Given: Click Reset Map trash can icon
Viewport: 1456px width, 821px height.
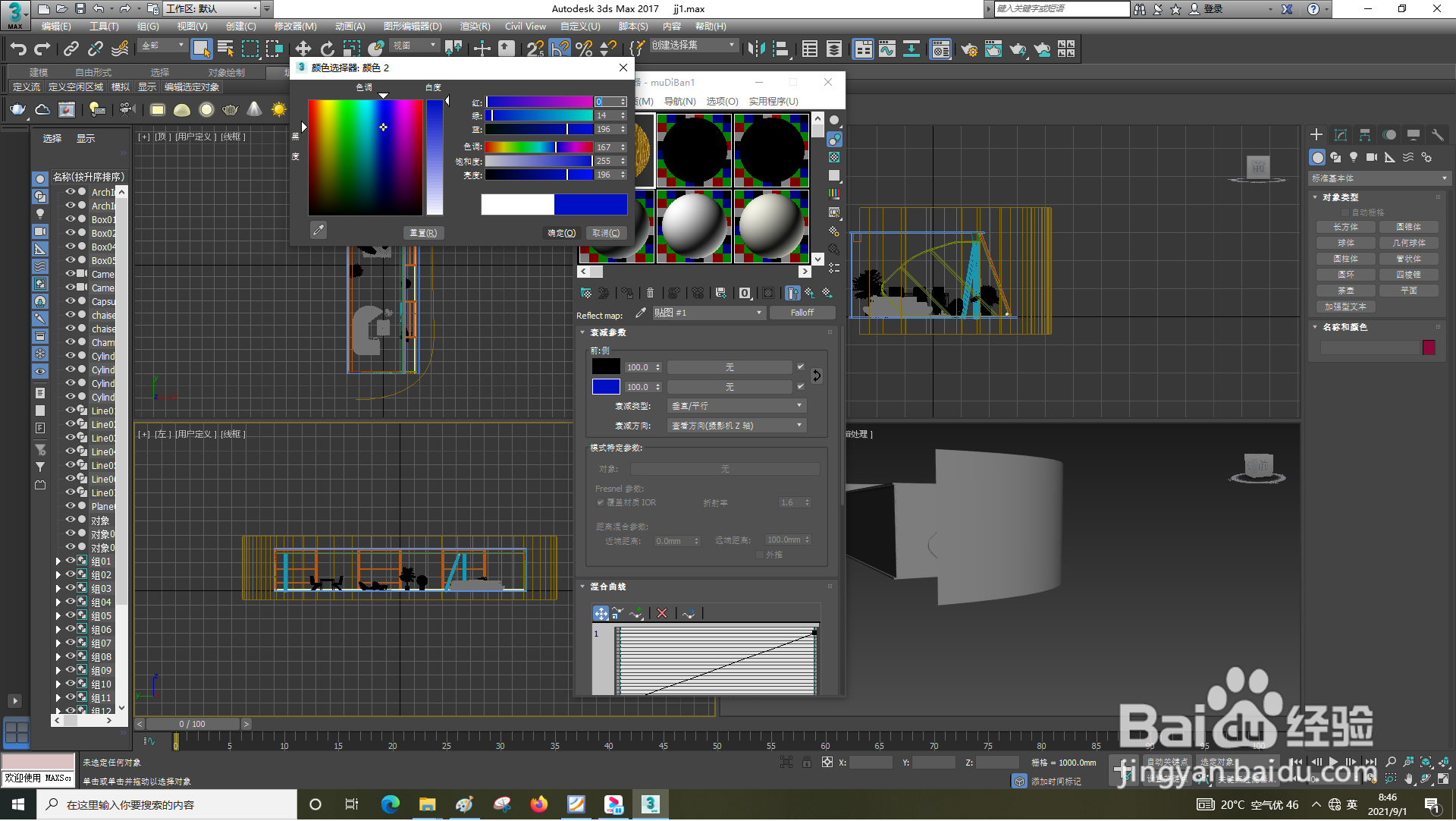Looking at the screenshot, I should (650, 293).
